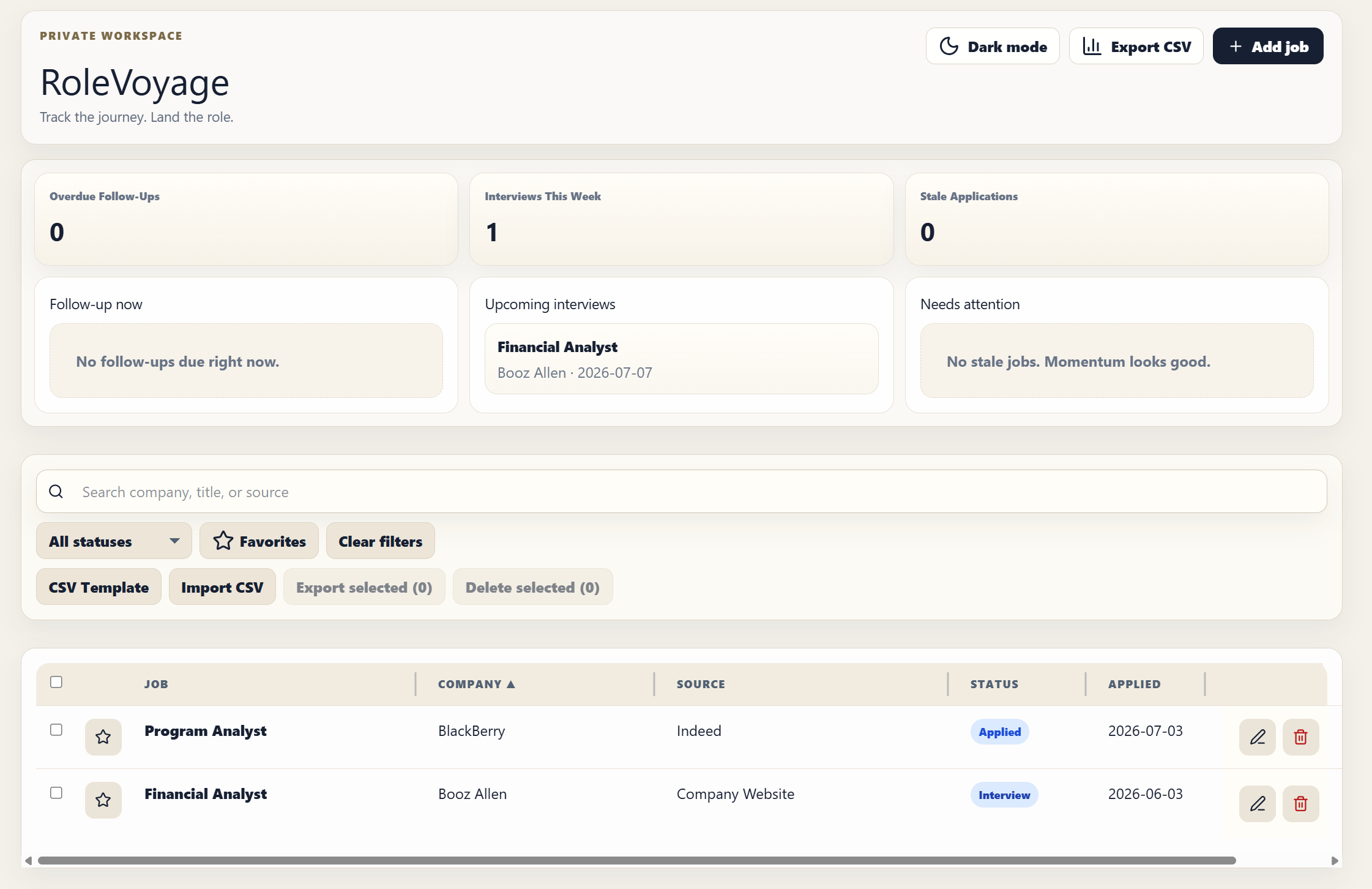1372x889 pixels.
Task: Click the scroll right arrow
Action: (1335, 860)
